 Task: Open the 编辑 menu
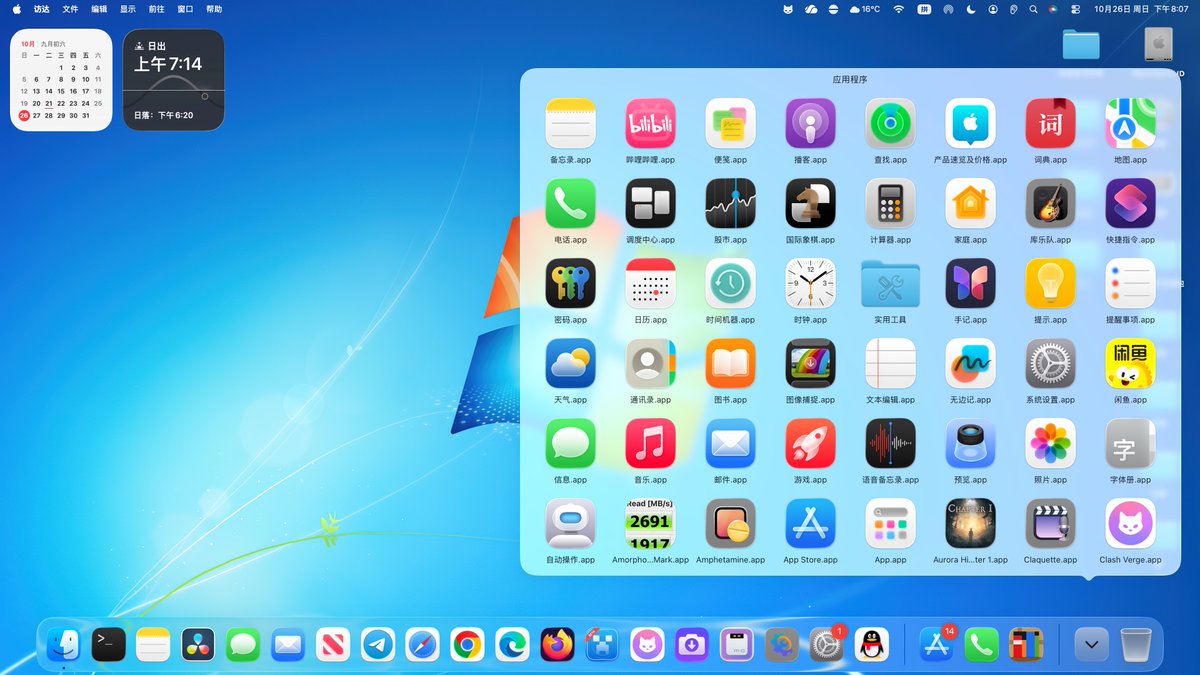[x=99, y=9]
